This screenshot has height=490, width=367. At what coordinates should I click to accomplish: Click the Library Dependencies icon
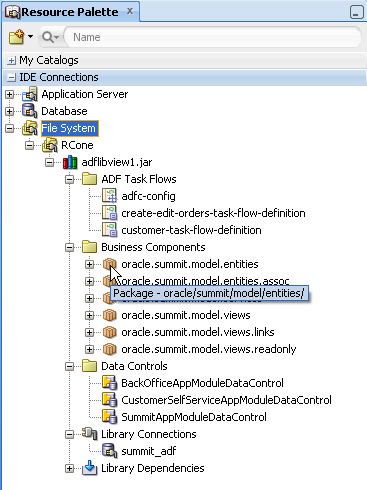pos(89,468)
